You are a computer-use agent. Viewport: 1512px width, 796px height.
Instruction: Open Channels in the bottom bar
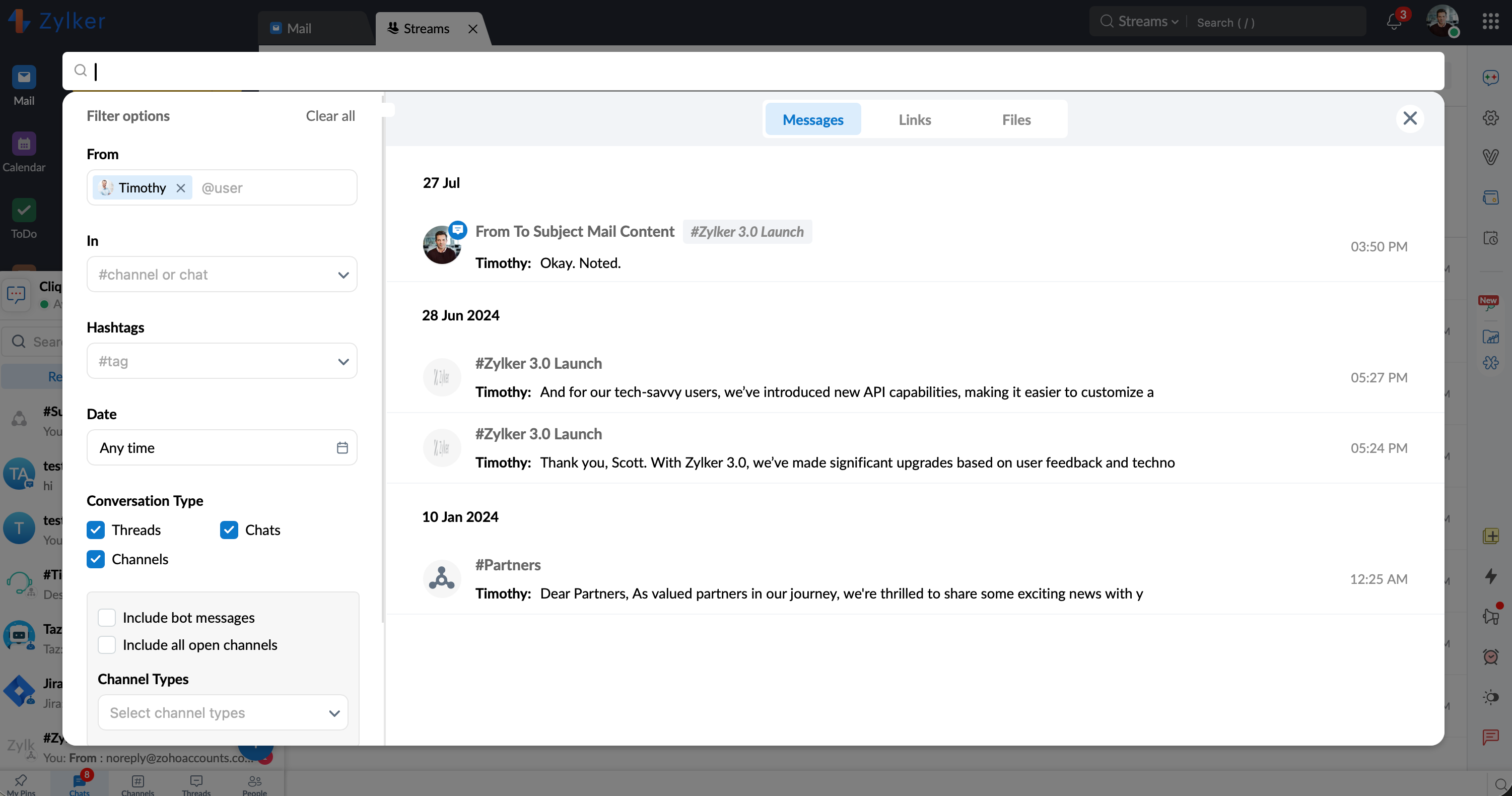click(138, 784)
